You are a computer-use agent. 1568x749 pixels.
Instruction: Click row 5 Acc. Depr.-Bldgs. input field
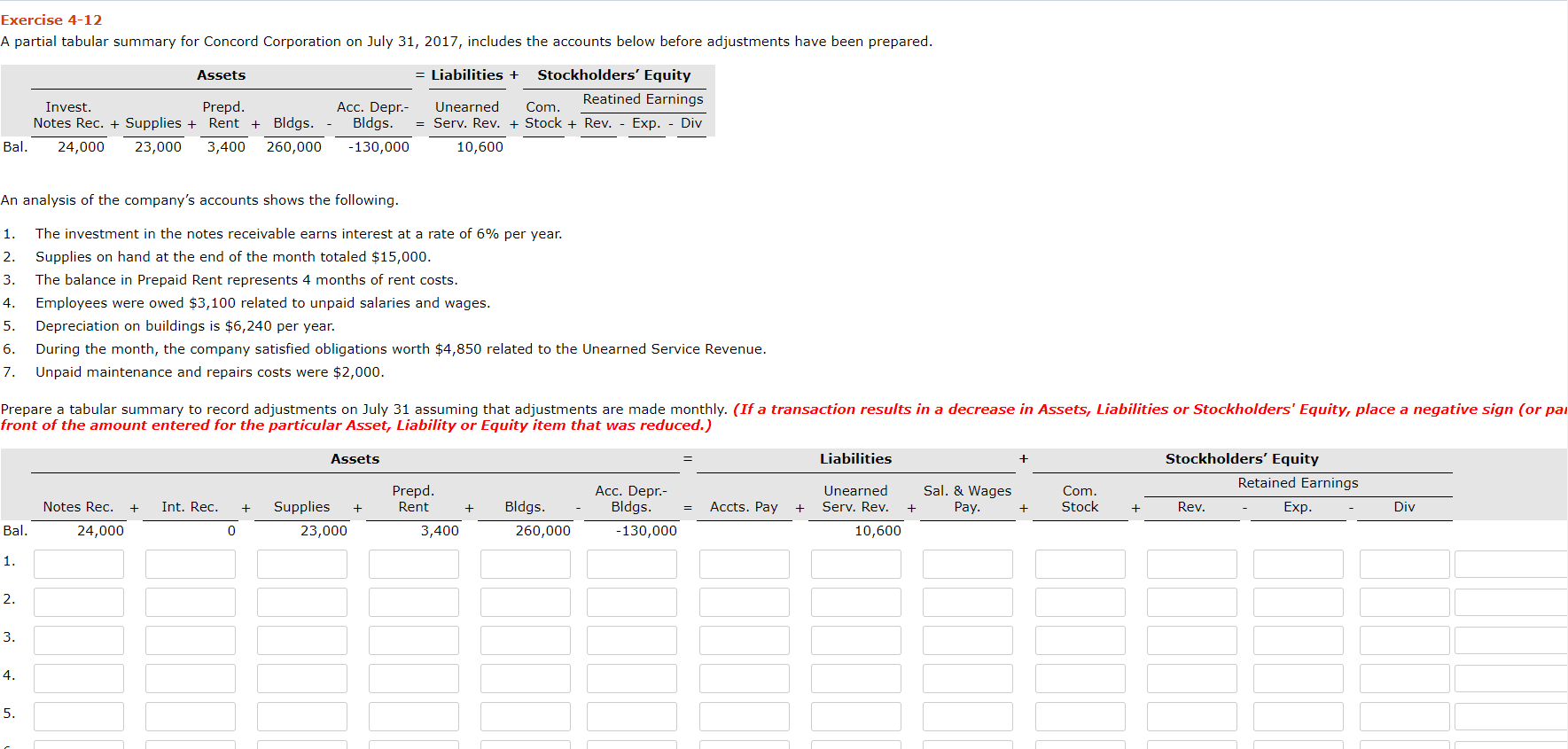click(632, 716)
